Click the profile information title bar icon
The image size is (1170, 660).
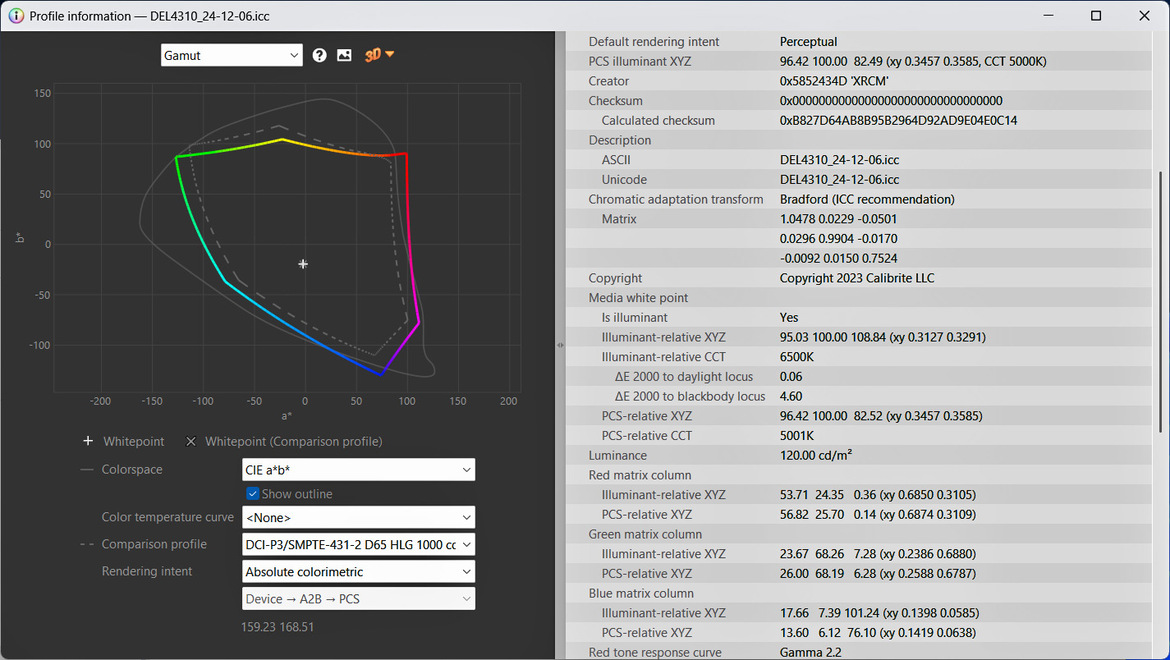16,16
